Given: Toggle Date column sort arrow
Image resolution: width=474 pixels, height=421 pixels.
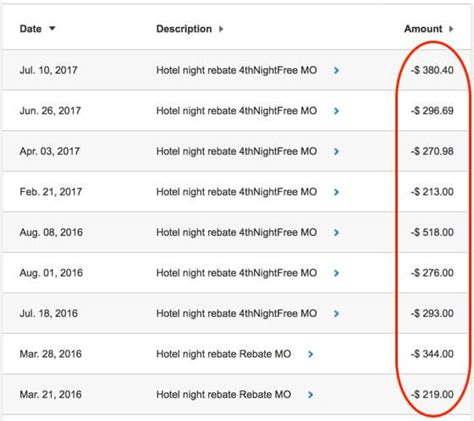Looking at the screenshot, I should [x=52, y=29].
